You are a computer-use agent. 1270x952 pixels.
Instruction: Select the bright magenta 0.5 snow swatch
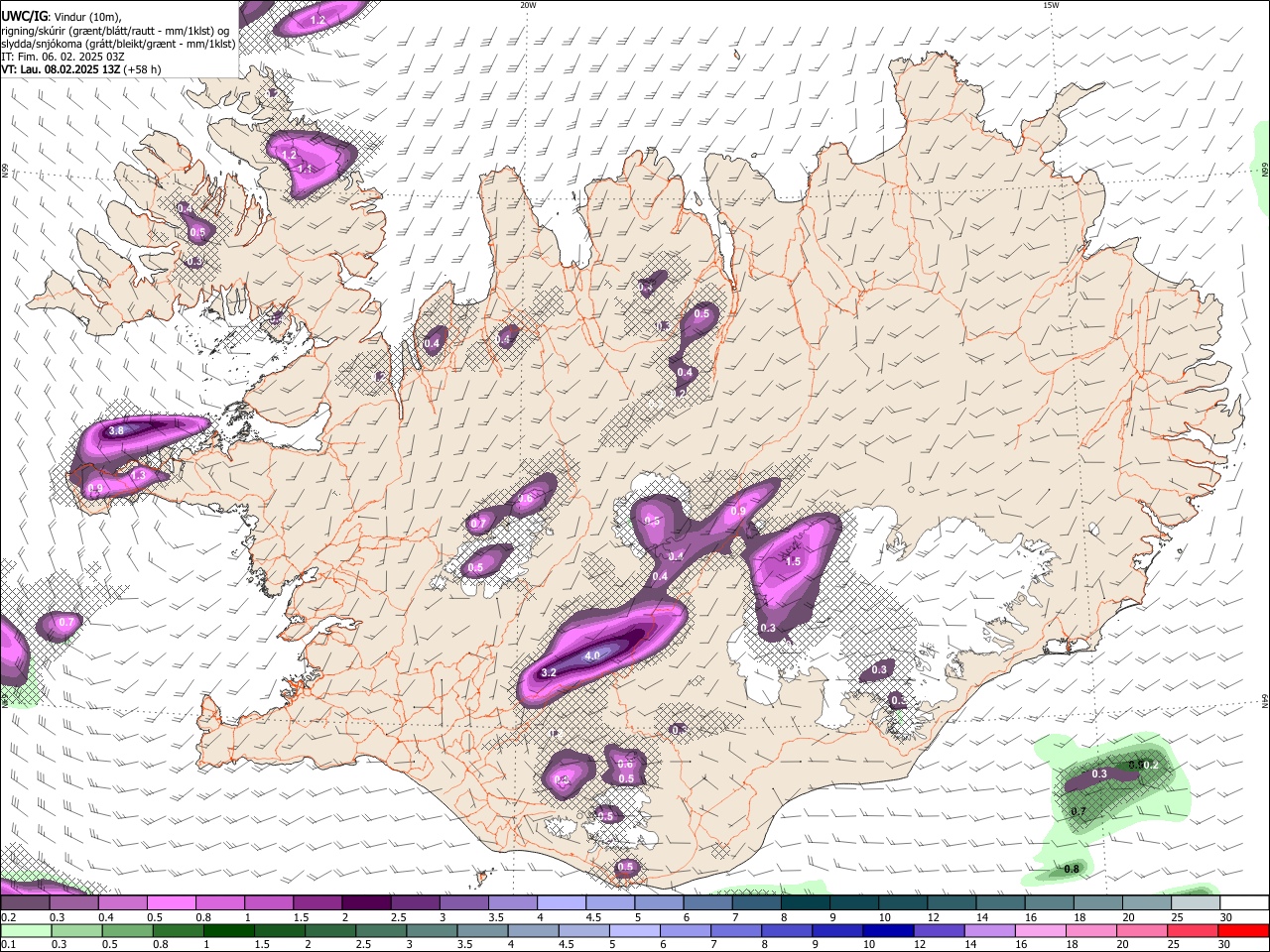click(x=172, y=903)
